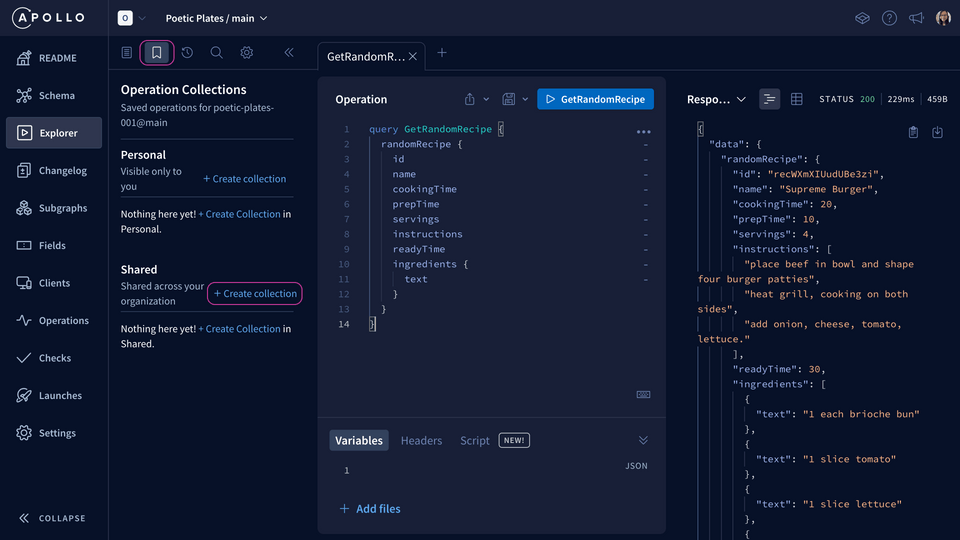Screen dimensions: 960x540
Task: Select the Operation Collections bookmark icon
Action: (x=157, y=53)
